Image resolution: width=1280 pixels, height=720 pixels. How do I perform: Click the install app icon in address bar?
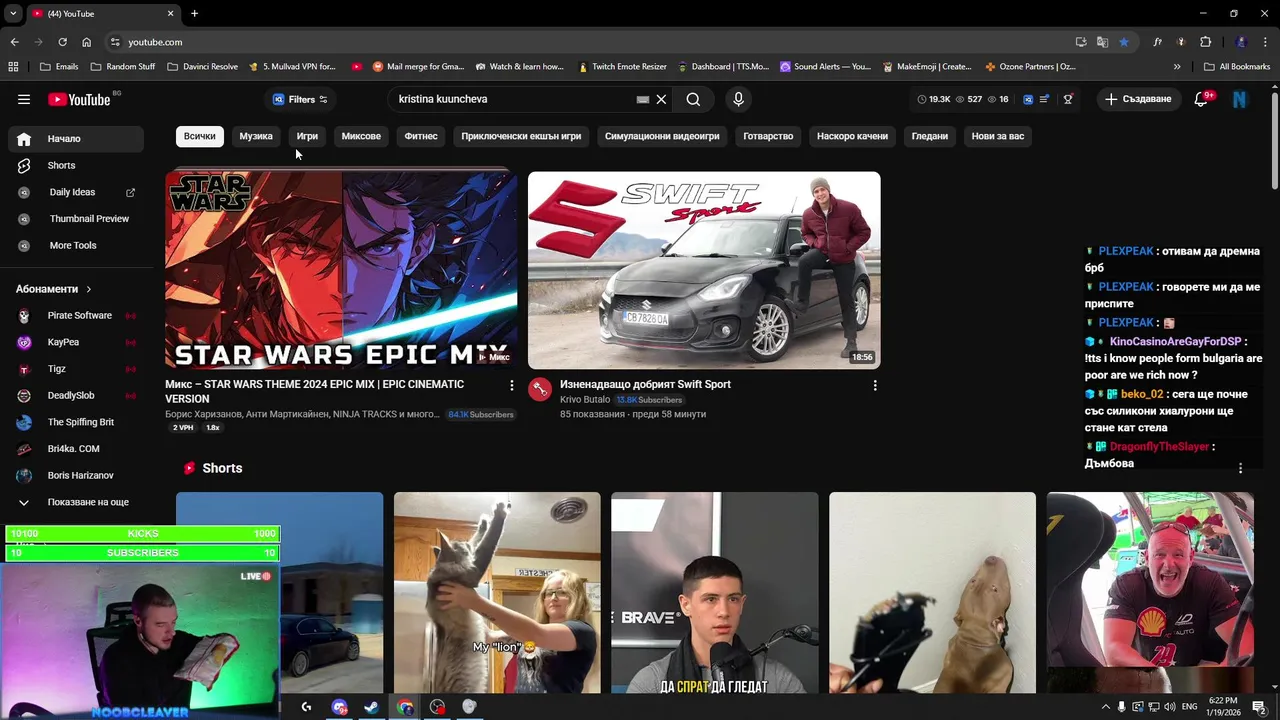1081,42
